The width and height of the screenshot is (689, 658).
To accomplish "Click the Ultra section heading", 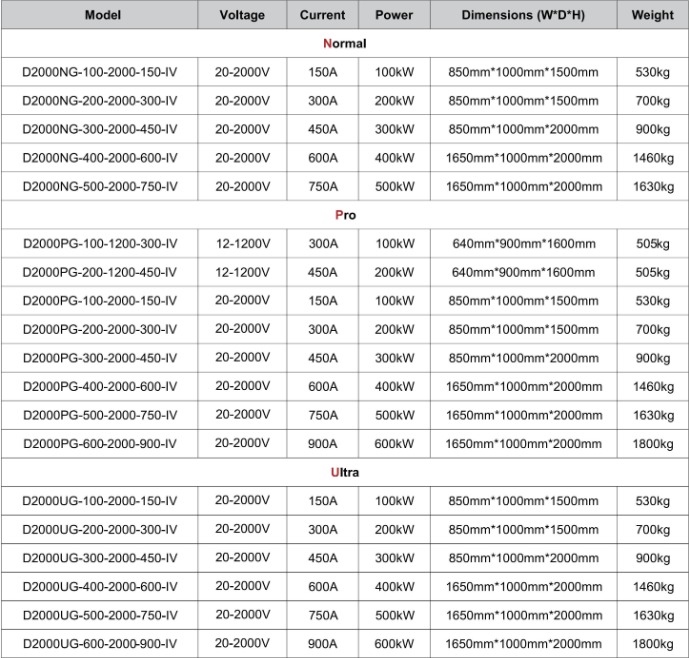I will coord(344,472).
